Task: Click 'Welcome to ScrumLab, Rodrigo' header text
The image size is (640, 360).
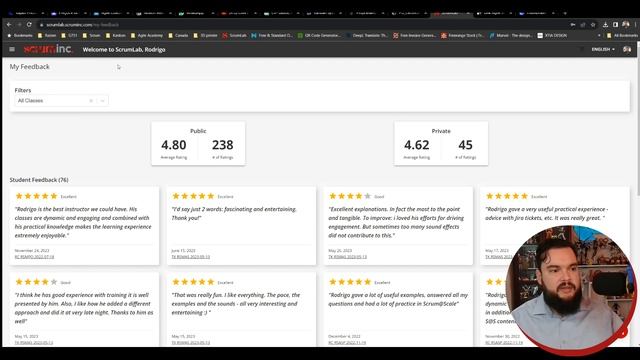Action: tap(124, 49)
